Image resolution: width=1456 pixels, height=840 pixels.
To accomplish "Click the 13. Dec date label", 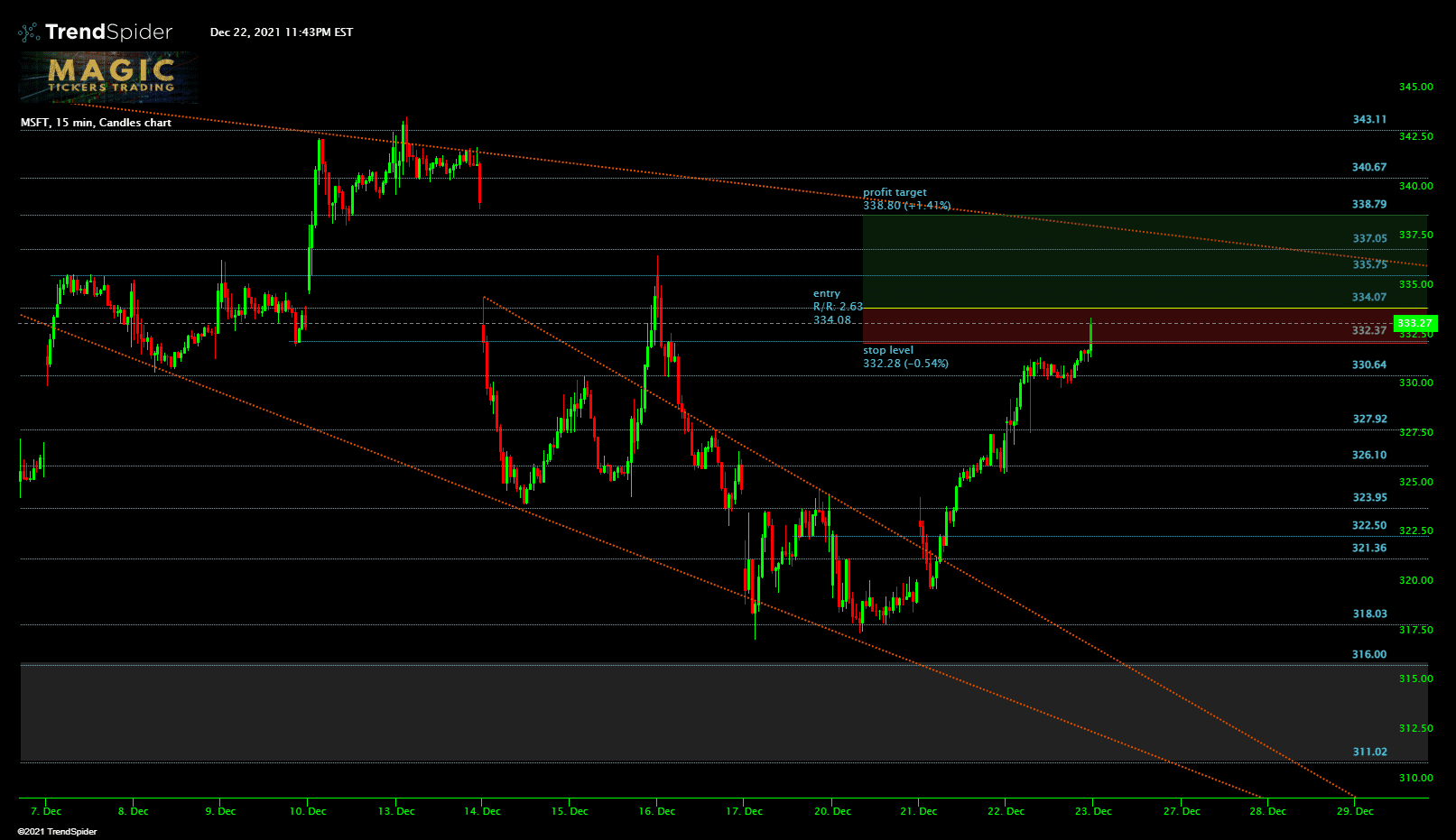I will 396,811.
